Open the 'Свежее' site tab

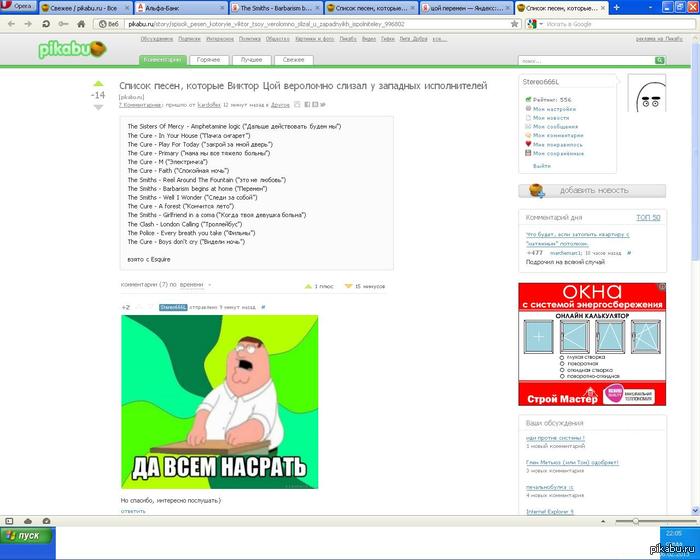click(x=293, y=60)
